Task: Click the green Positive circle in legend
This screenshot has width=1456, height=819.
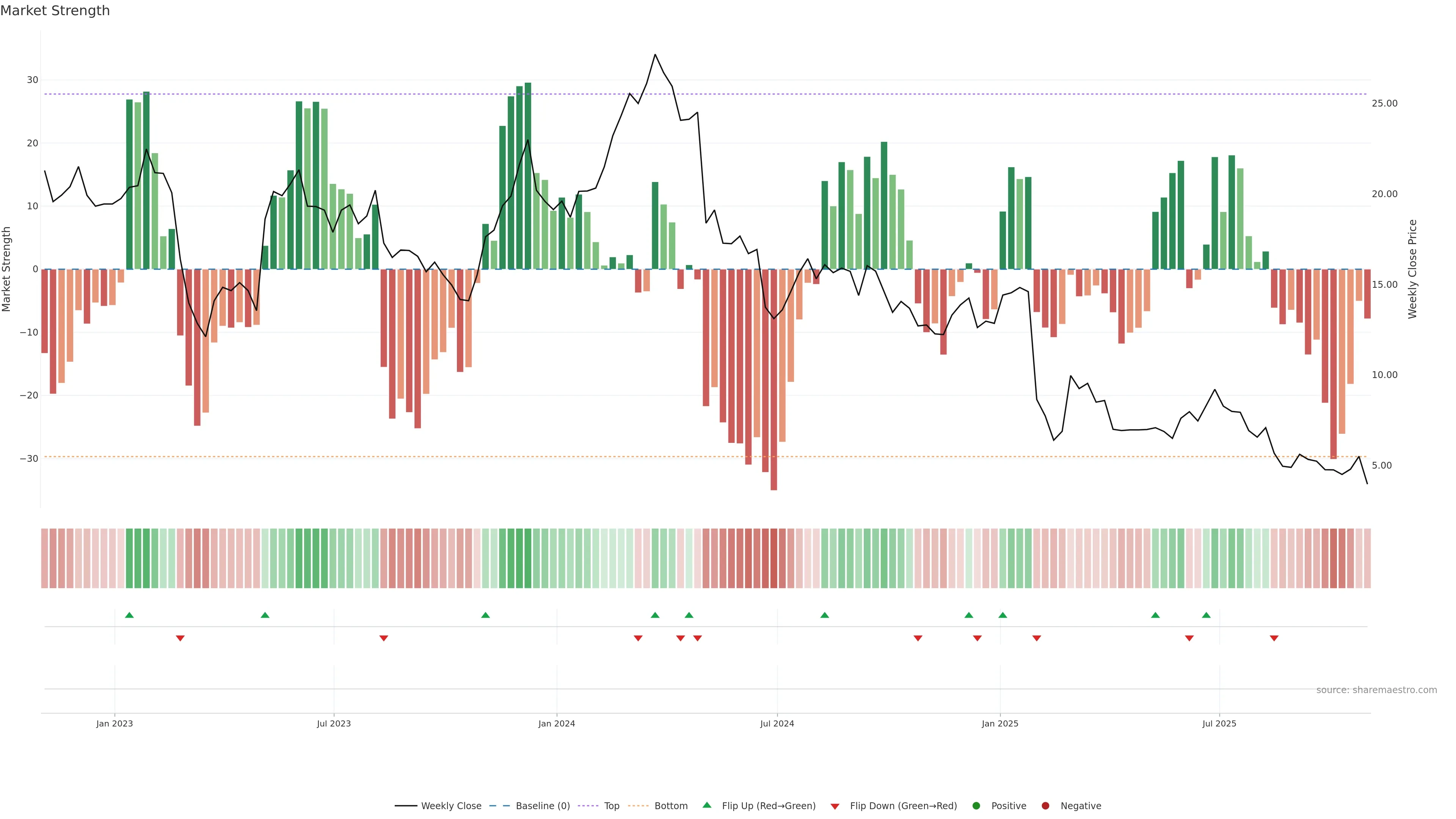Action: point(976,805)
